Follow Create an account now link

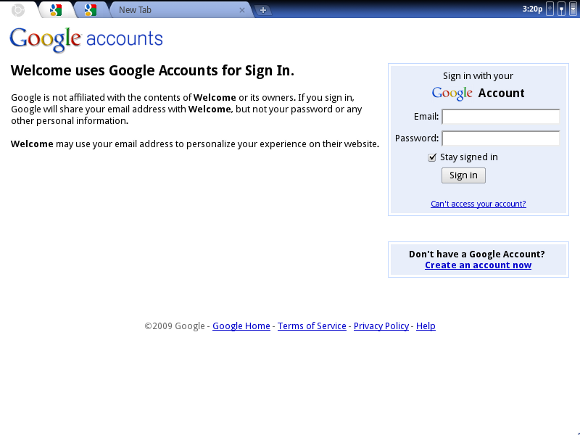[x=478, y=265]
